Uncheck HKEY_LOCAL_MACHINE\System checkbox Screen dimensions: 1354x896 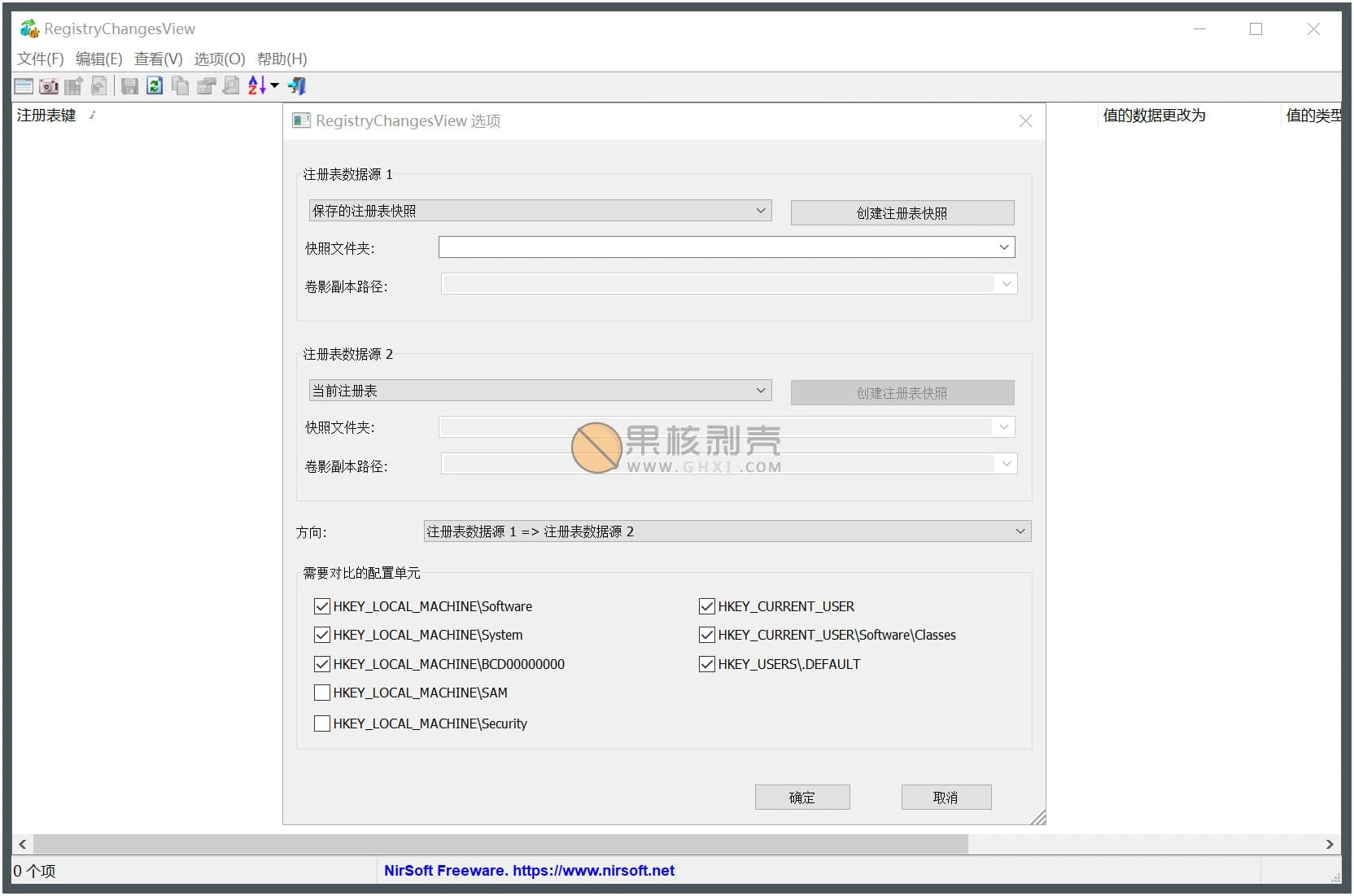tap(322, 635)
